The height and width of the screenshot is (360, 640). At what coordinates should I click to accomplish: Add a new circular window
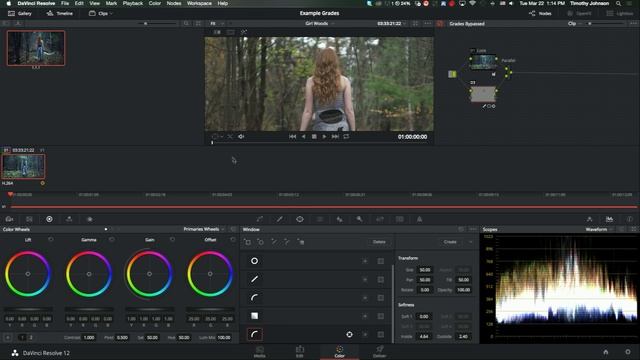pyautogui.click(x=260, y=242)
